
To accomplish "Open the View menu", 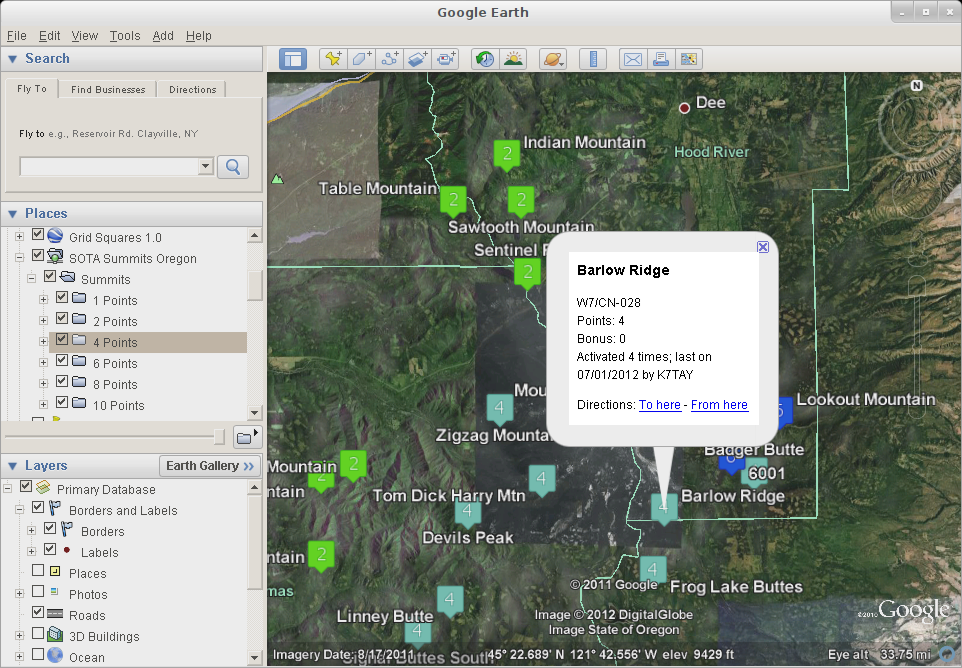I will 85,36.
